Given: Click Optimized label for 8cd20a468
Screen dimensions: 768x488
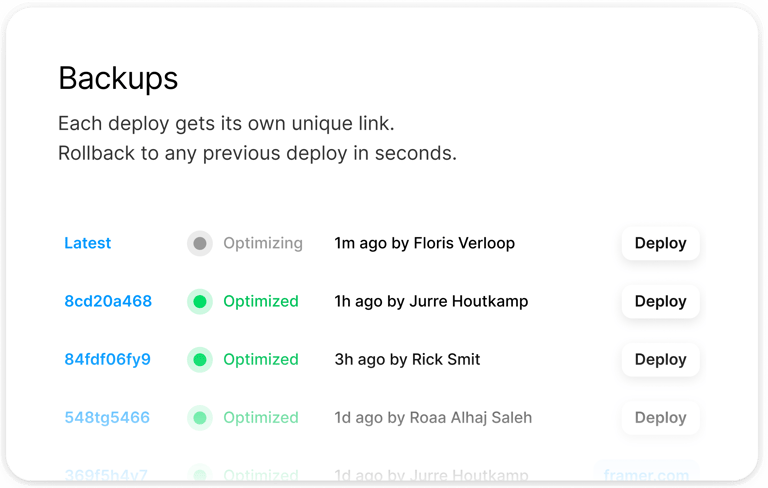Looking at the screenshot, I should point(260,301).
